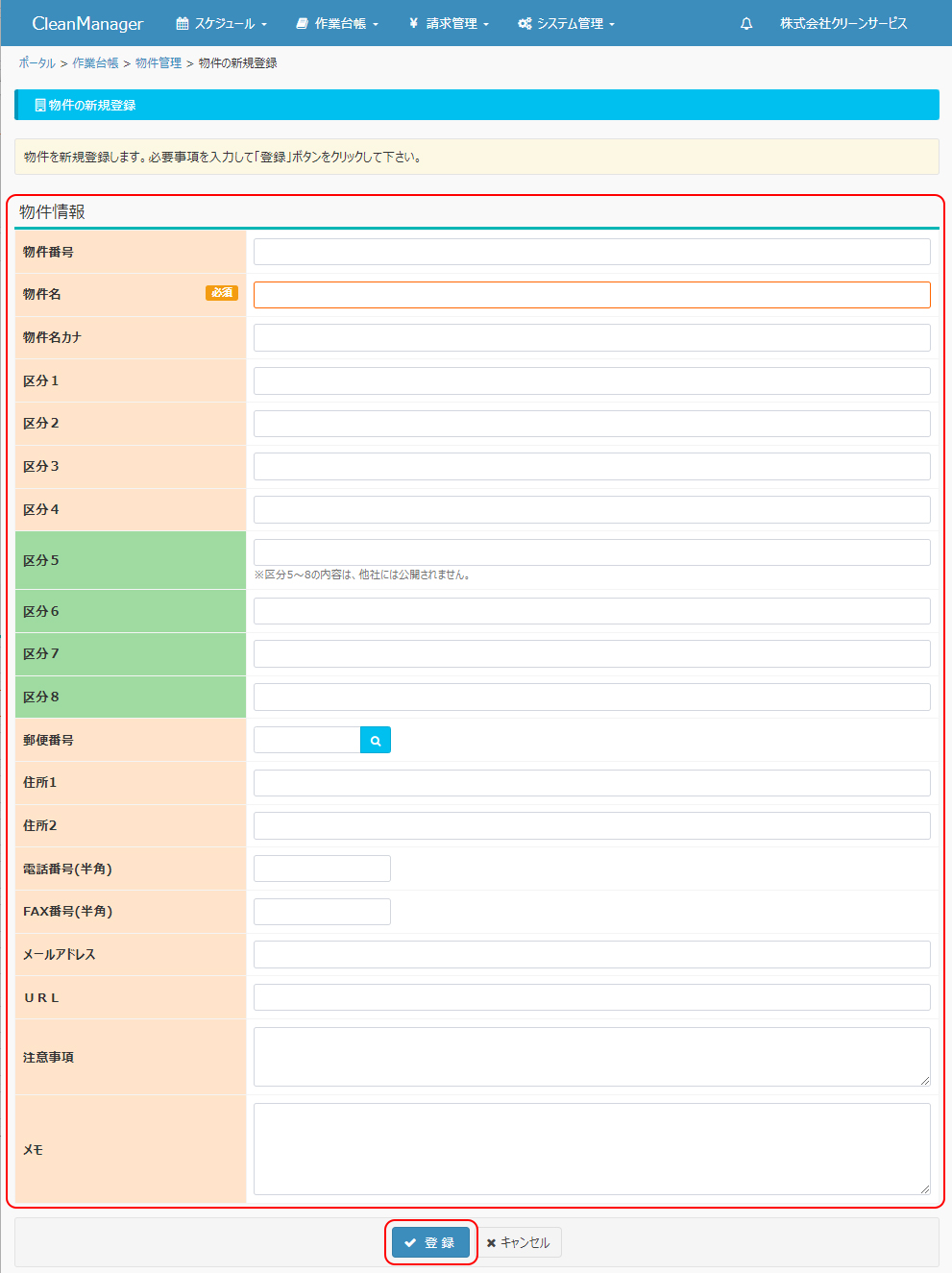Focus the 区分7 input field
952x1273 pixels.
click(x=592, y=653)
